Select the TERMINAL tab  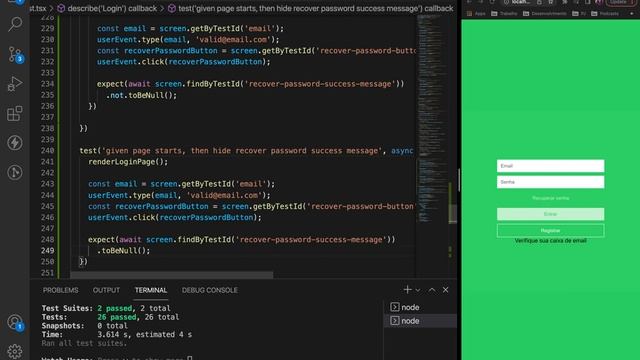151,290
